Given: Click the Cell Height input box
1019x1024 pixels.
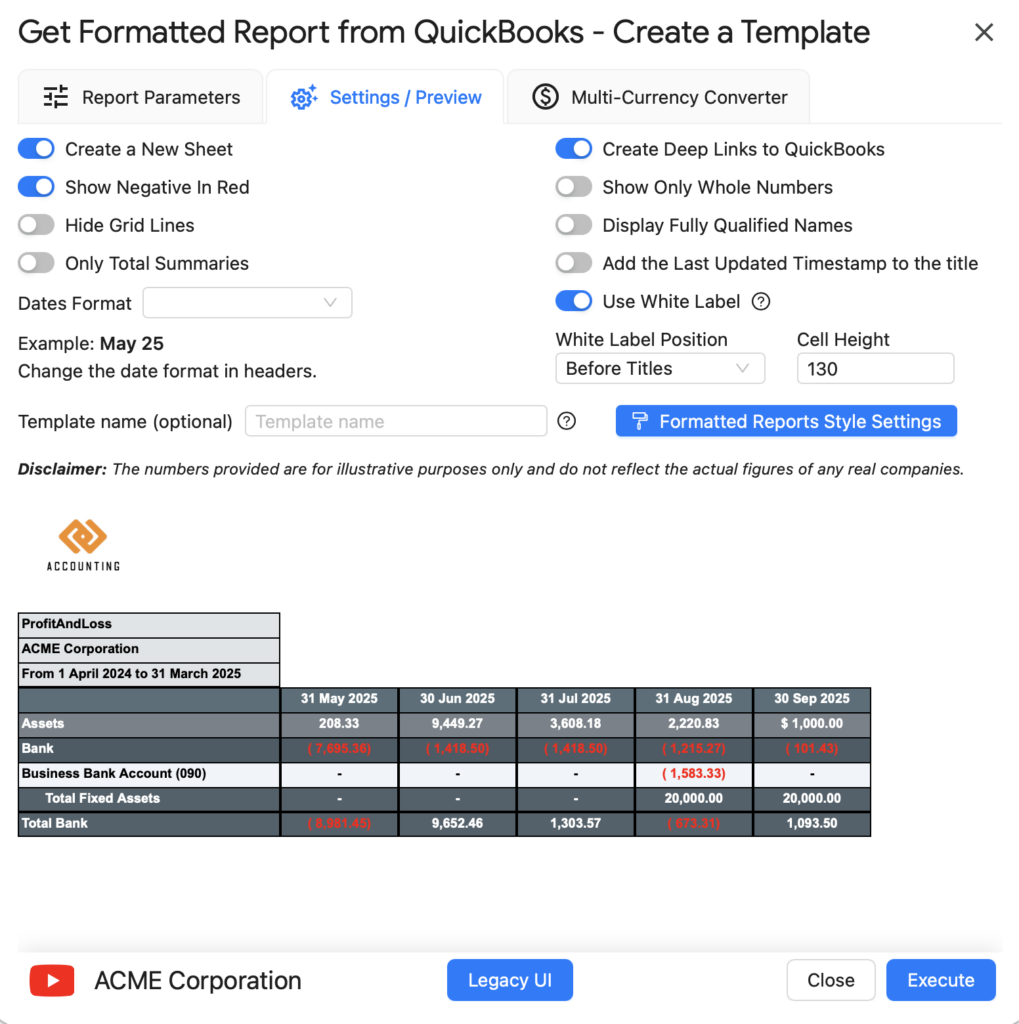Looking at the screenshot, I should click(874, 368).
